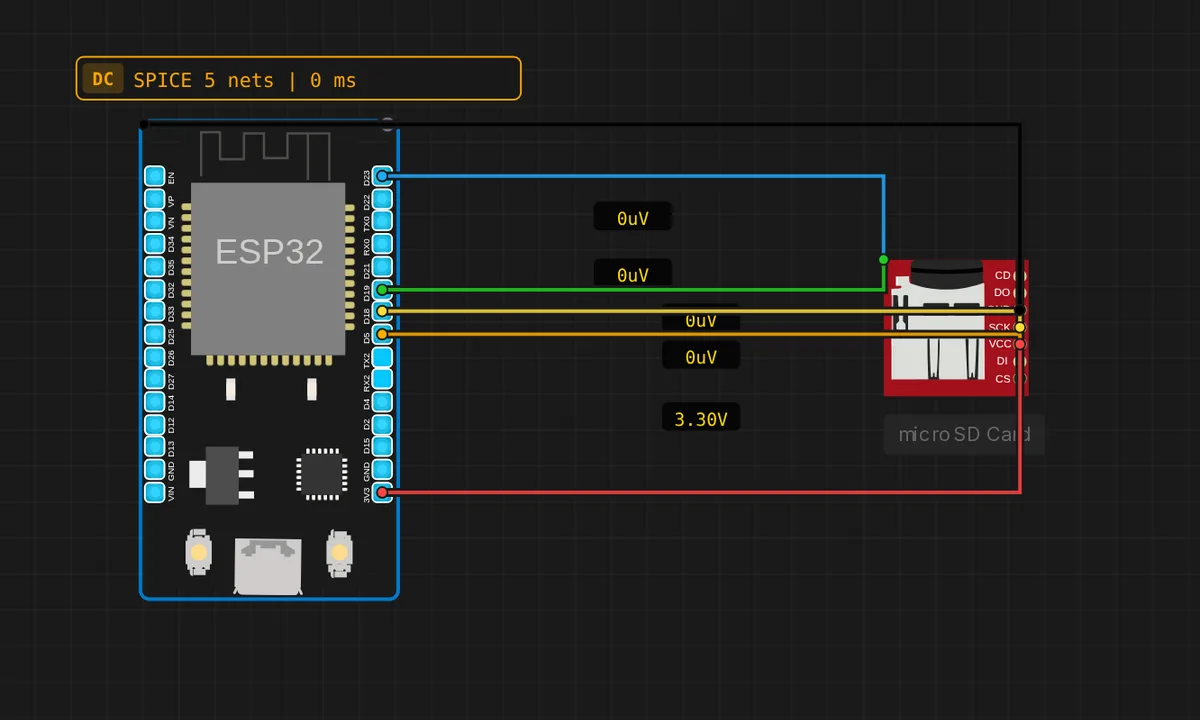This screenshot has width=1200, height=720.
Task: Select the D12 pin on the ESP32
Action: pyautogui.click(x=154, y=425)
